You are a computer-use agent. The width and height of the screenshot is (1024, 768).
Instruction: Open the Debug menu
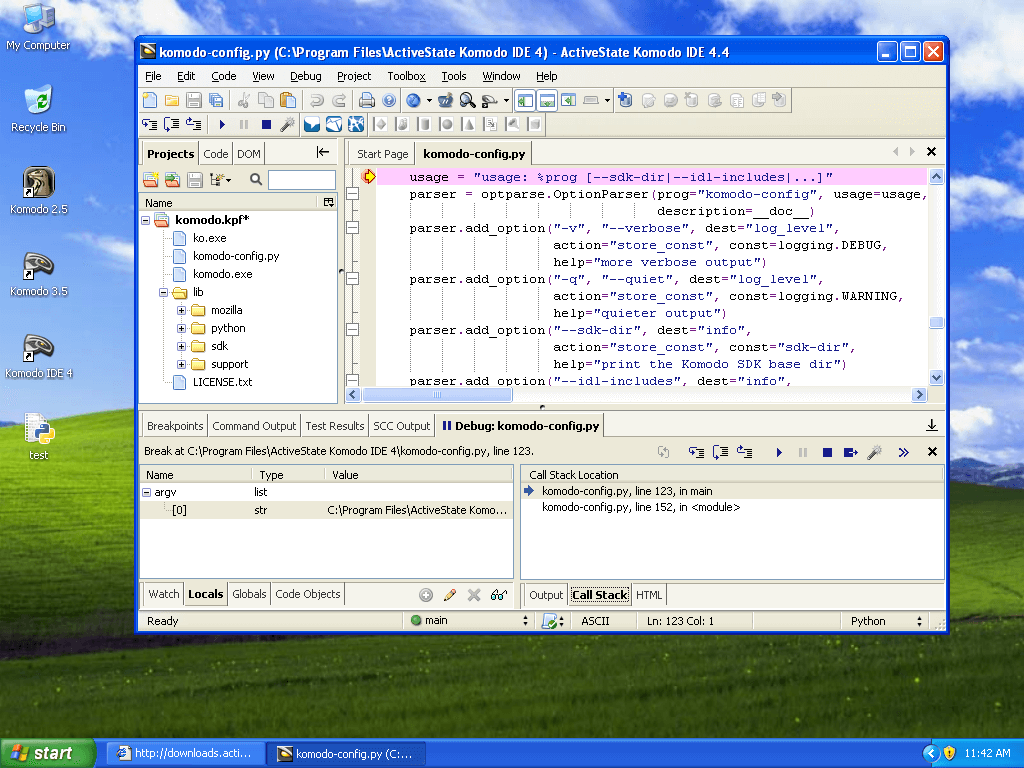click(305, 76)
